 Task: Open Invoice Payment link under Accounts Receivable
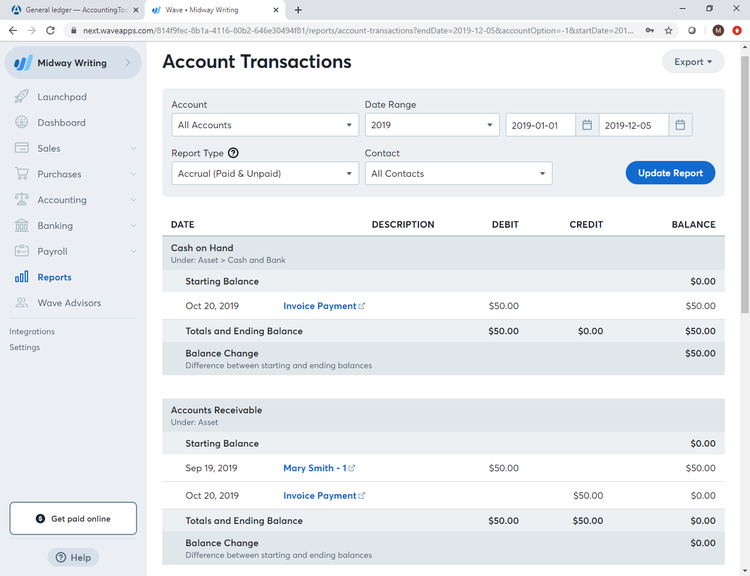[x=320, y=496]
